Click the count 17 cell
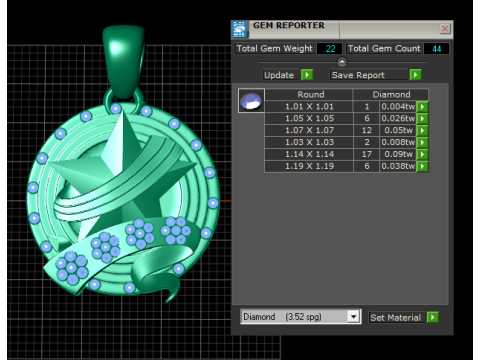480x360 pixels. point(367,154)
